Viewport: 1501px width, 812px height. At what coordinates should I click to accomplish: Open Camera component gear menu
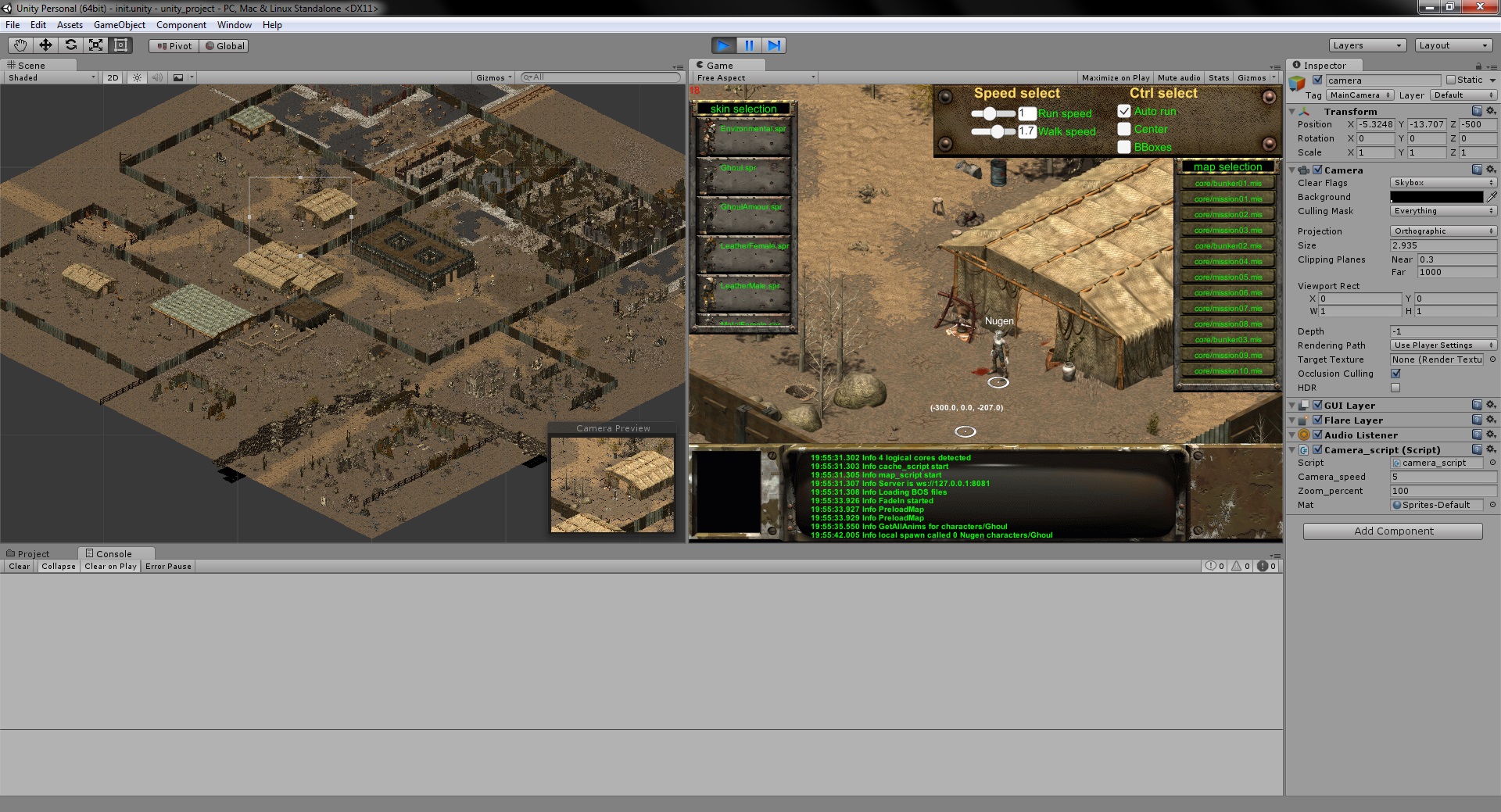tap(1491, 170)
